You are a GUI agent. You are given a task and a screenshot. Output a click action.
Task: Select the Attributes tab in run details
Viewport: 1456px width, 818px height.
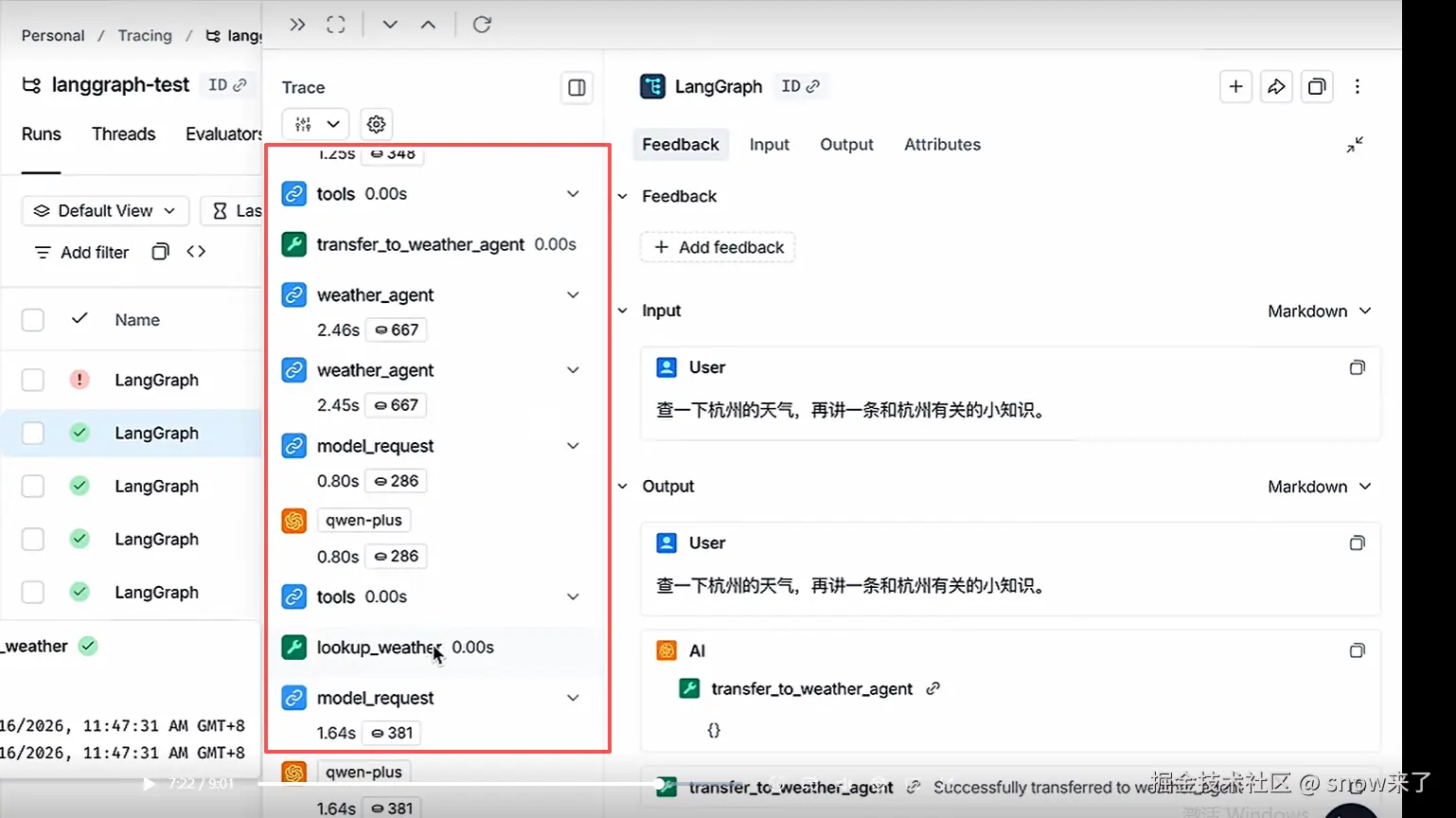click(942, 145)
